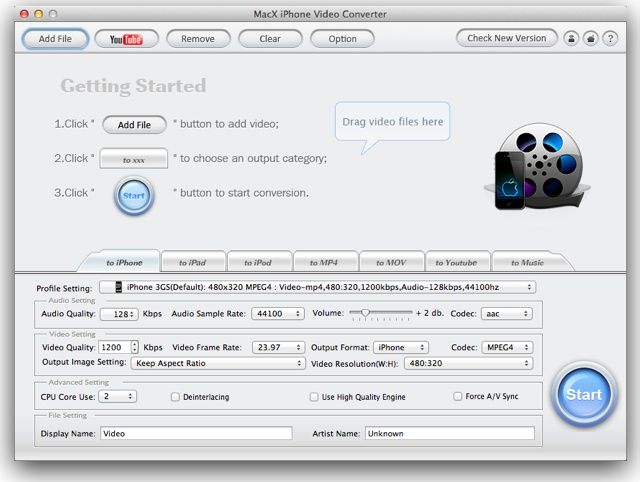Click the Video Quality stepper arrows
640x482 pixels.
tap(134, 347)
